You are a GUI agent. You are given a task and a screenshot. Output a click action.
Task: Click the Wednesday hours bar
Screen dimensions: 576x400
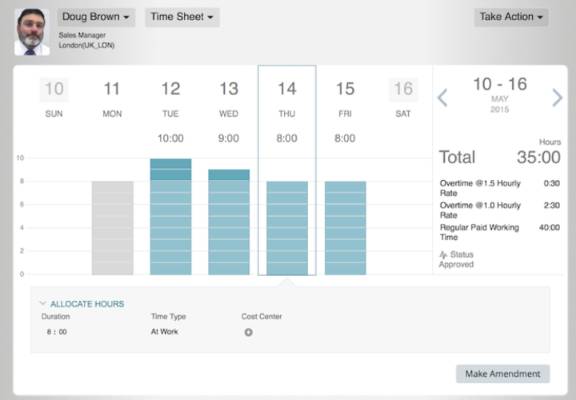point(229,222)
